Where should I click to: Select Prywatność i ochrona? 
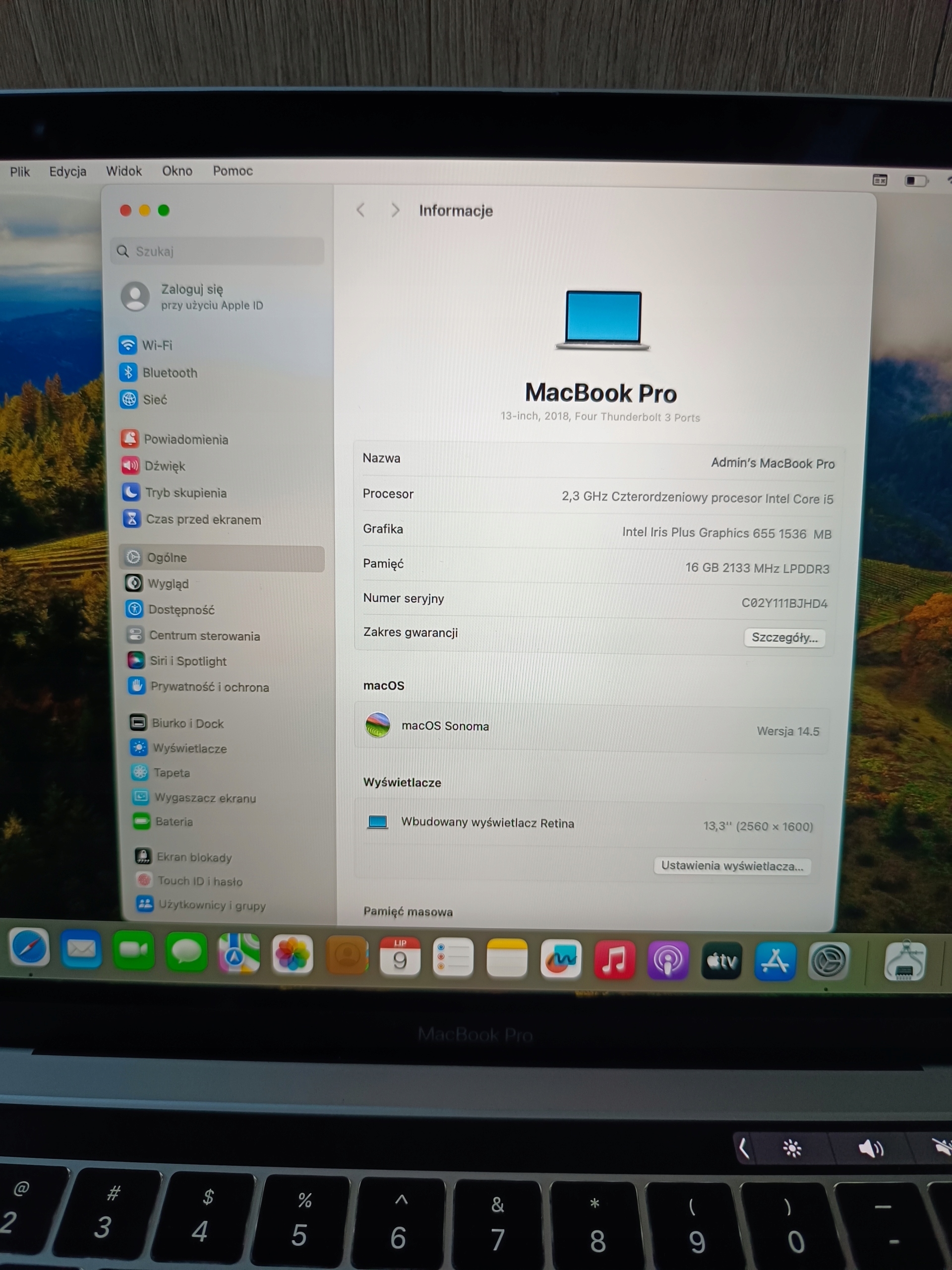tap(209, 687)
